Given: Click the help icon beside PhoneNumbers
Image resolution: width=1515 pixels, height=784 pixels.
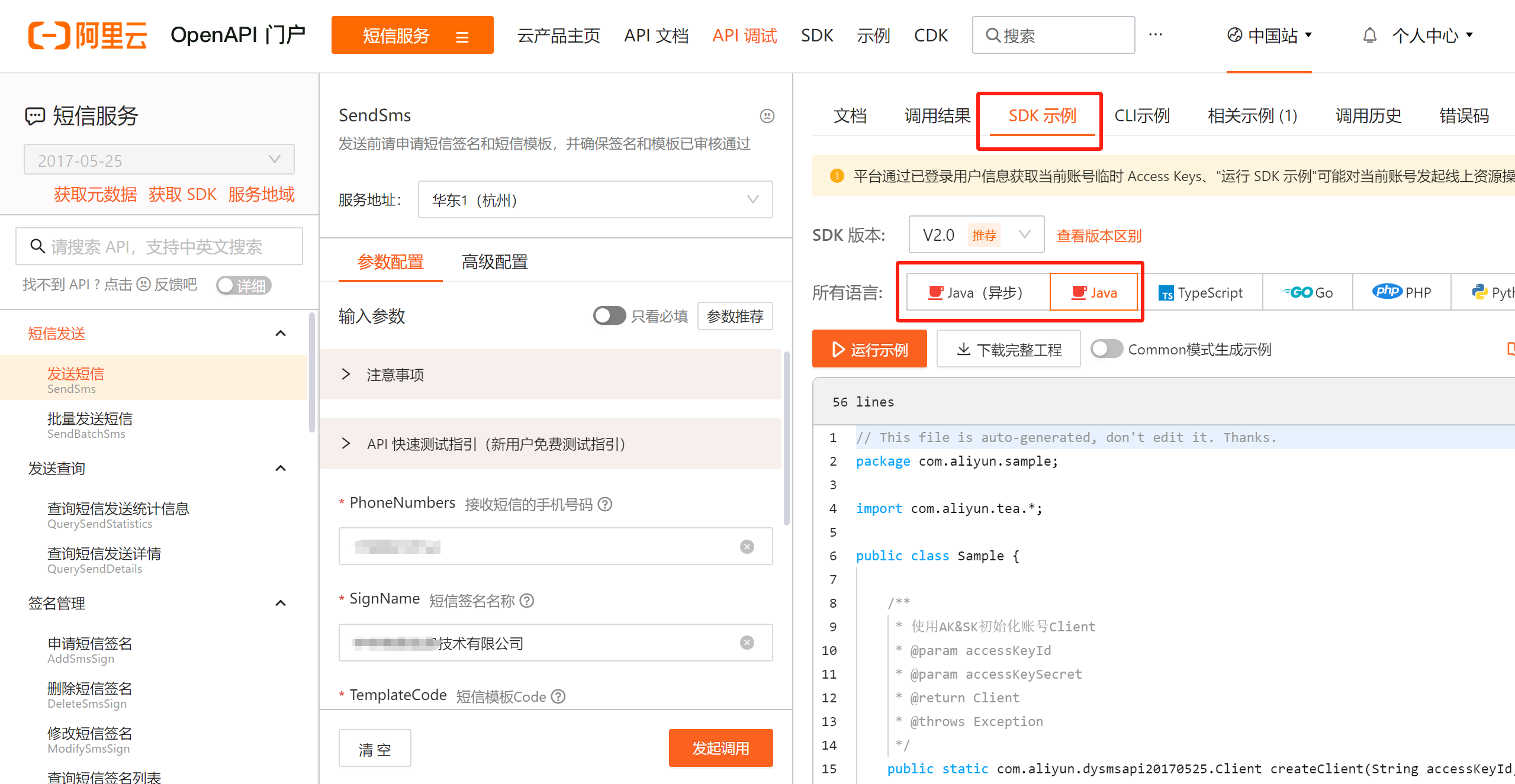Looking at the screenshot, I should click(x=604, y=504).
